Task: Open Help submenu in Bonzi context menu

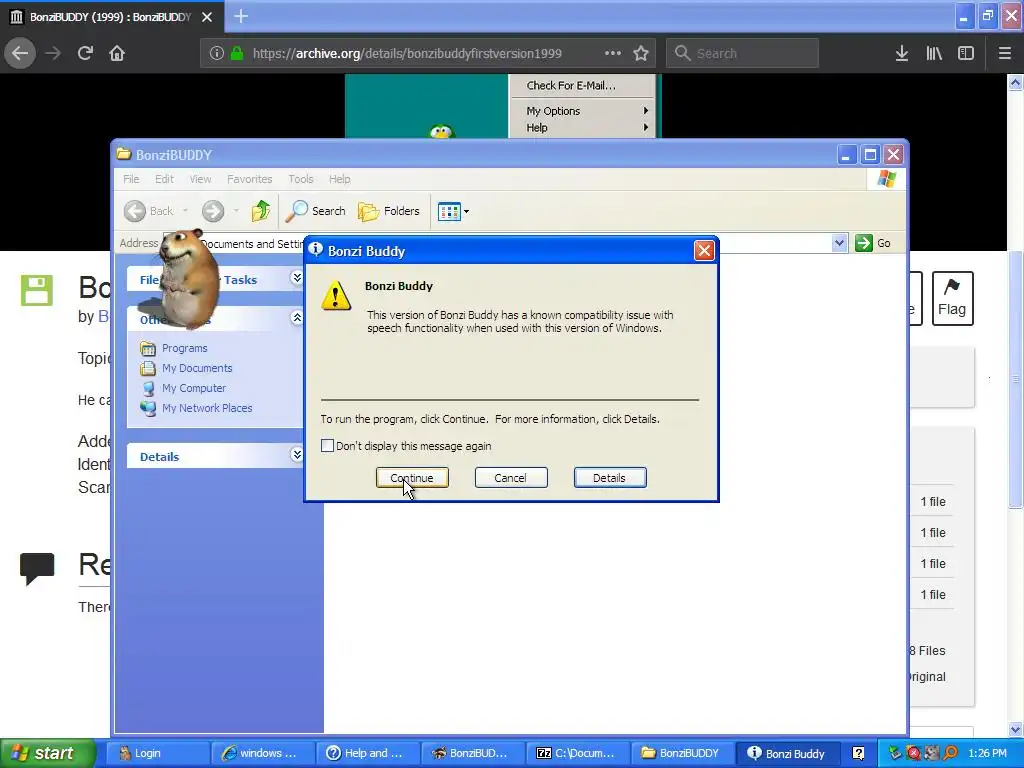Action: point(582,128)
